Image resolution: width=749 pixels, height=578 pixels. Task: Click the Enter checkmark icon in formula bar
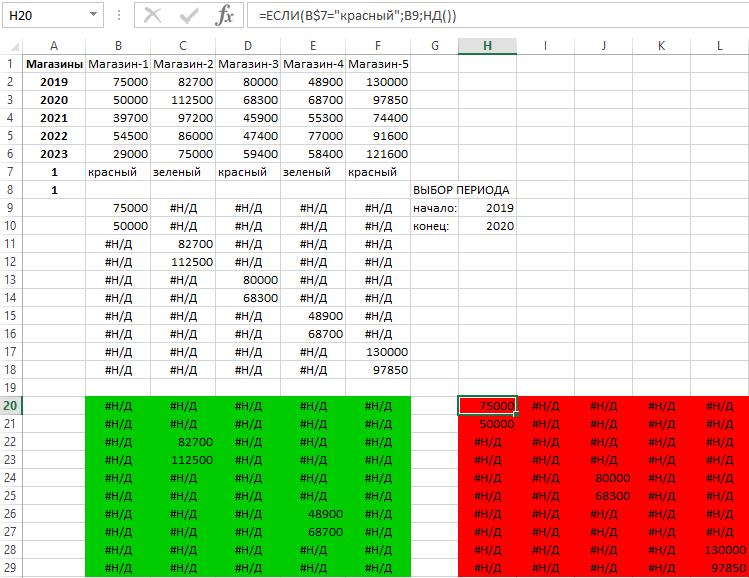(189, 15)
